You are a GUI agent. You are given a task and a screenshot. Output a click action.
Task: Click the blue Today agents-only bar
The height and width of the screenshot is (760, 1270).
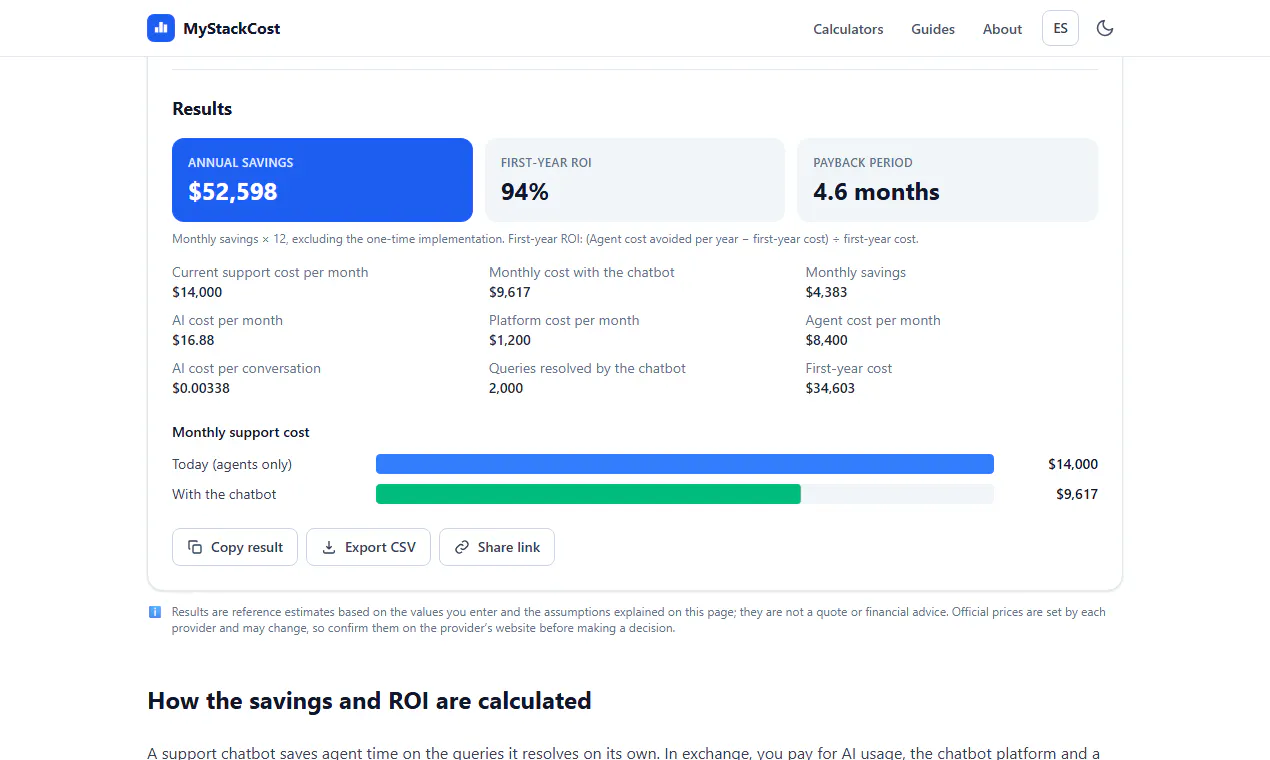click(685, 464)
